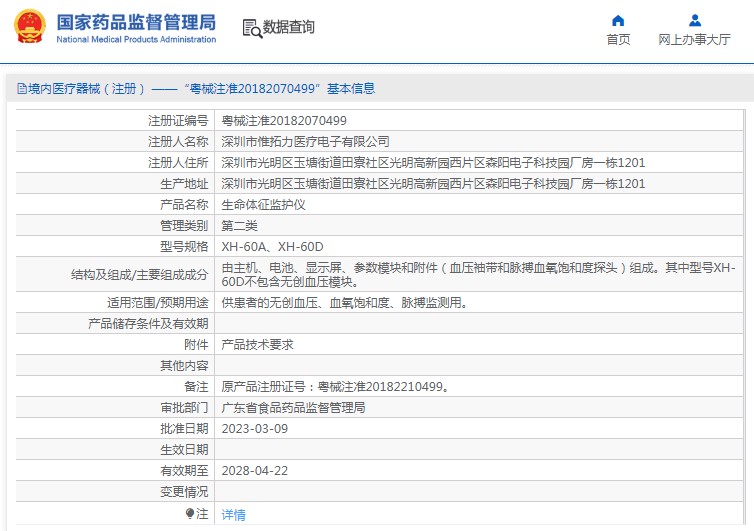Viewport: 754px width, 531px height.
Task: Select the value 粤械注准20182070499 in the table
Action: tap(284, 121)
